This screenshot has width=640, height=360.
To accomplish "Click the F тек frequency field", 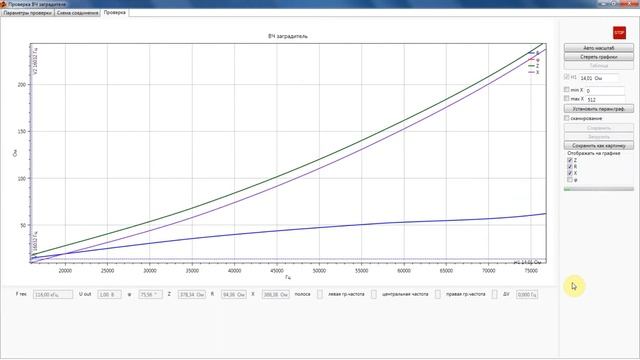I will coord(53,294).
